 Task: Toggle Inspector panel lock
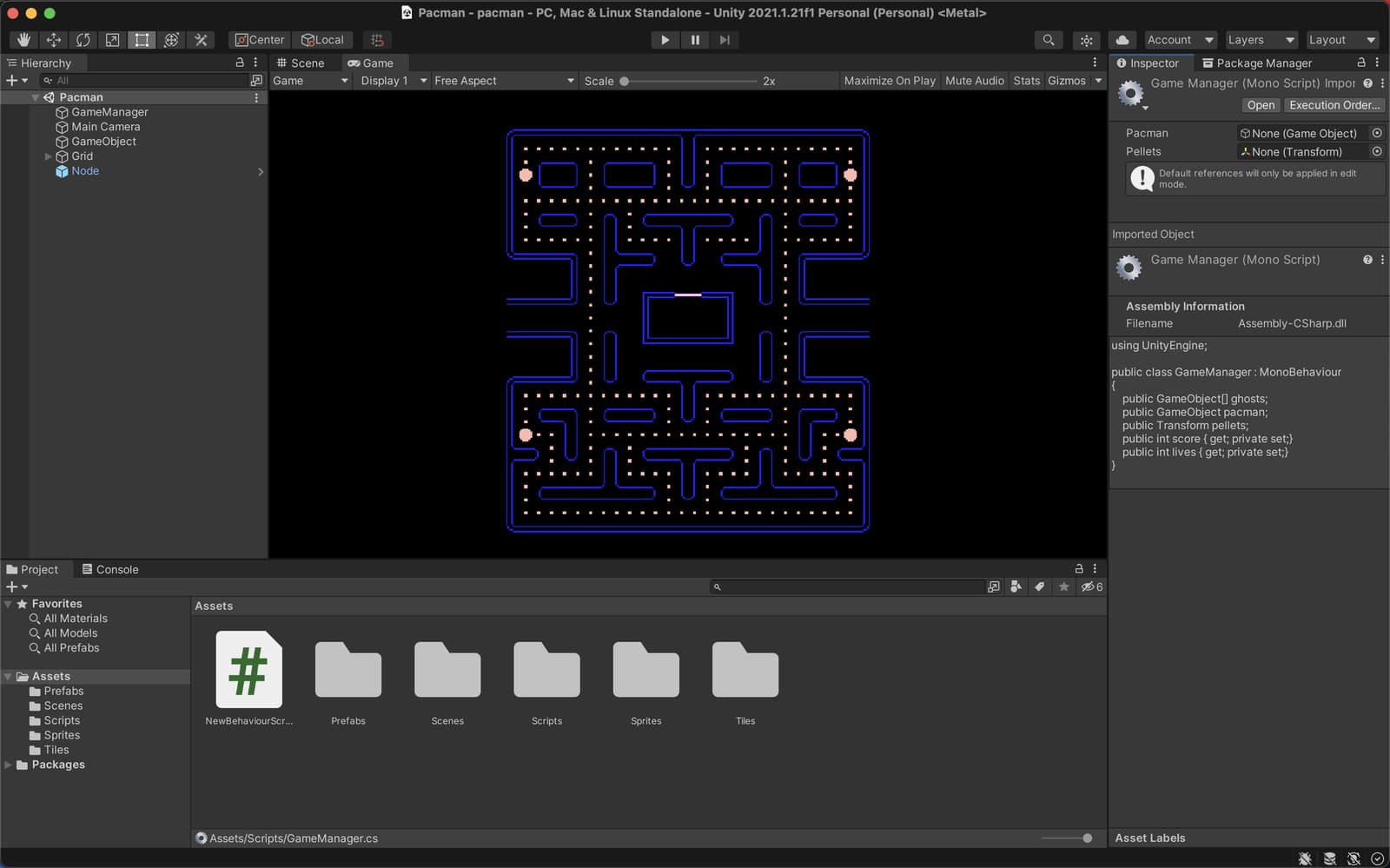pos(1361,63)
